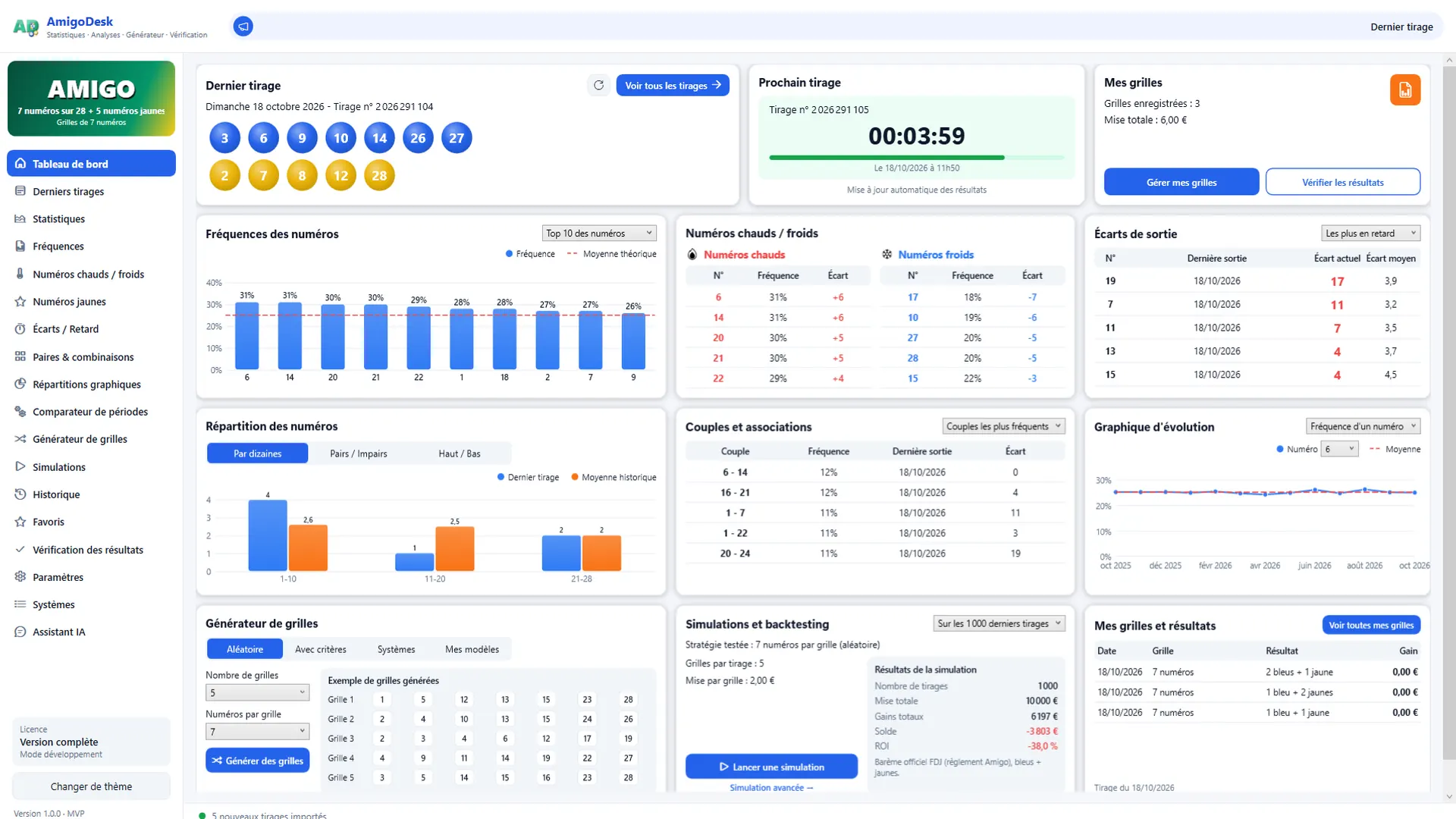
Task: Select the Mes modèles generator tab
Action: coord(472,649)
